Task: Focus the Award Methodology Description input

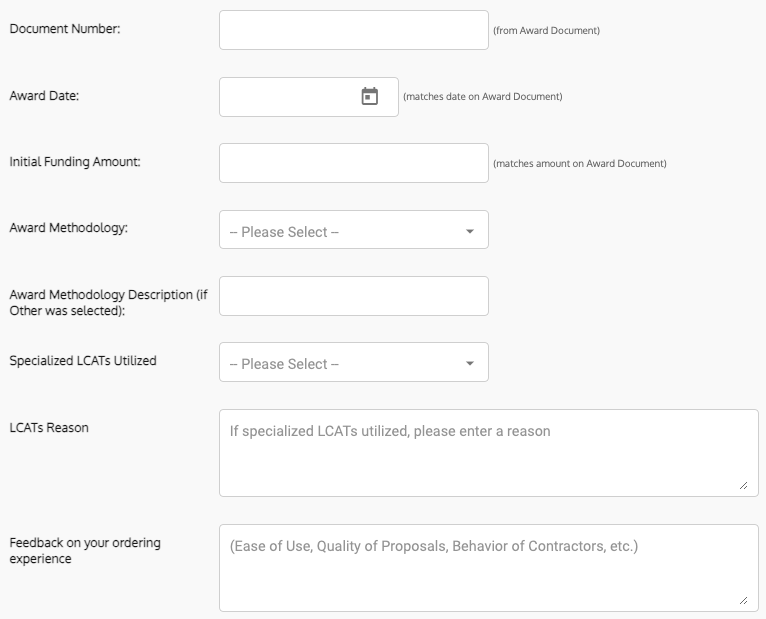Action: (354, 296)
